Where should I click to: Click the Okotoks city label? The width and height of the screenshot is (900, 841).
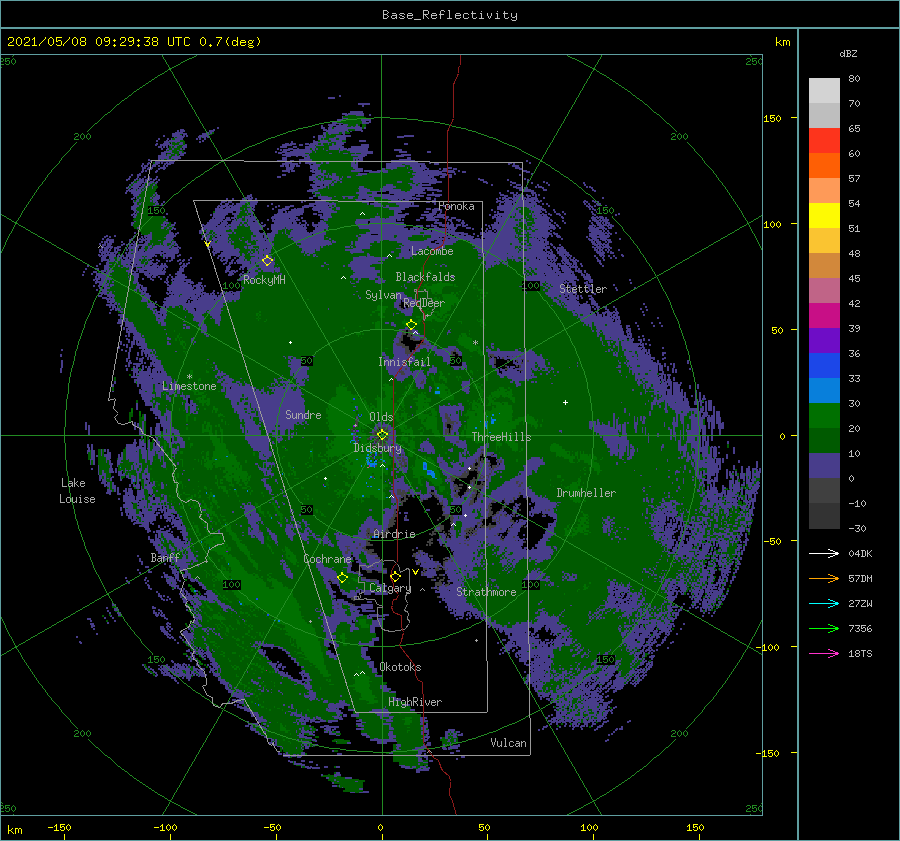click(x=400, y=667)
